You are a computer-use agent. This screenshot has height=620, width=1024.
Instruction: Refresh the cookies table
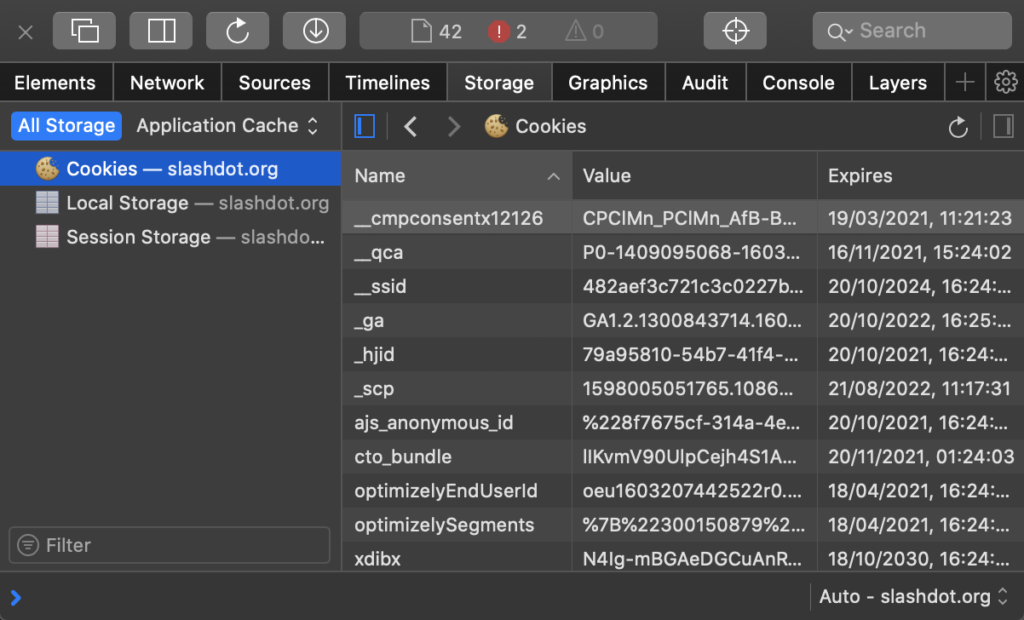coord(957,126)
